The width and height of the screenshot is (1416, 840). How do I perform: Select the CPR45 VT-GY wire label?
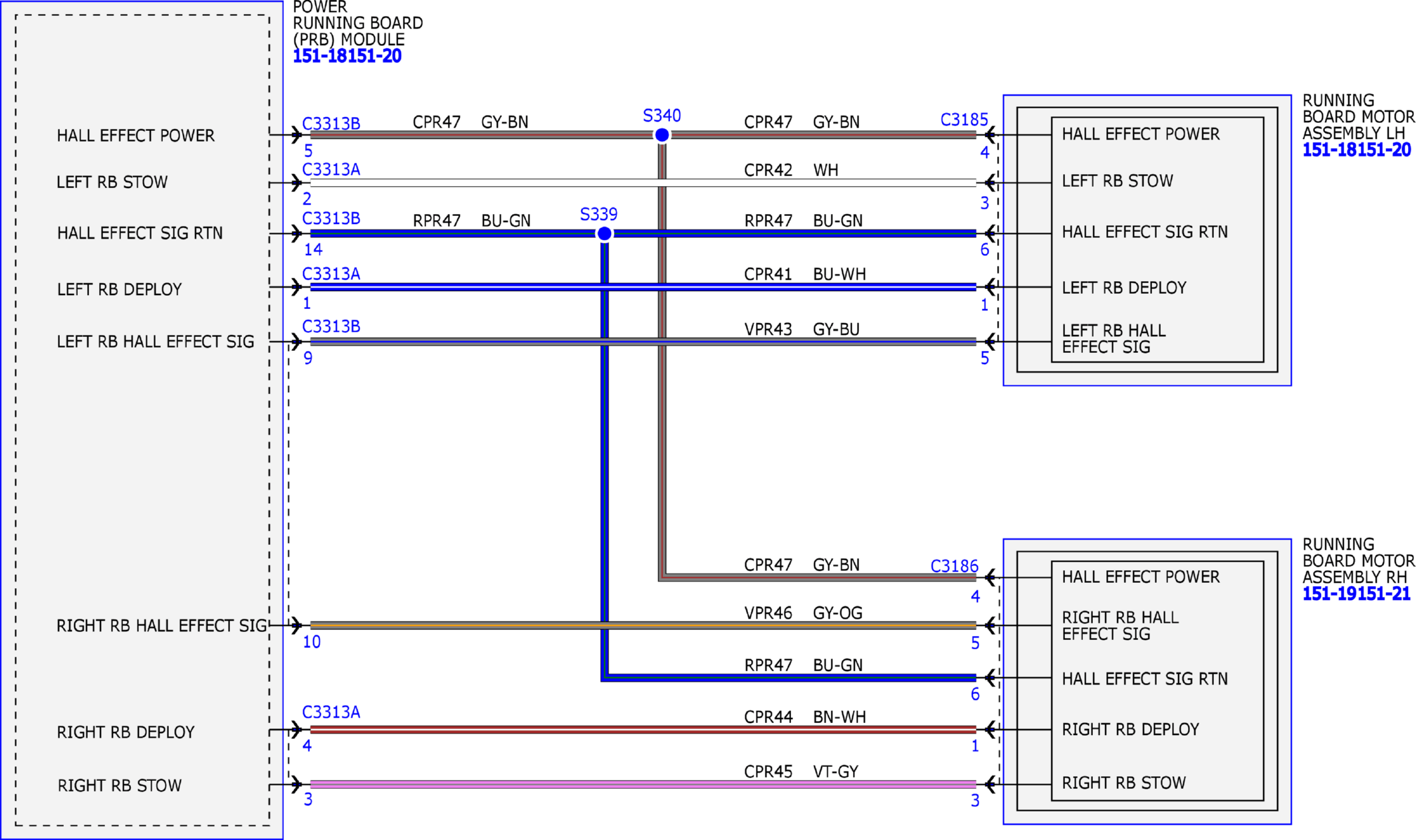pyautogui.click(x=801, y=772)
